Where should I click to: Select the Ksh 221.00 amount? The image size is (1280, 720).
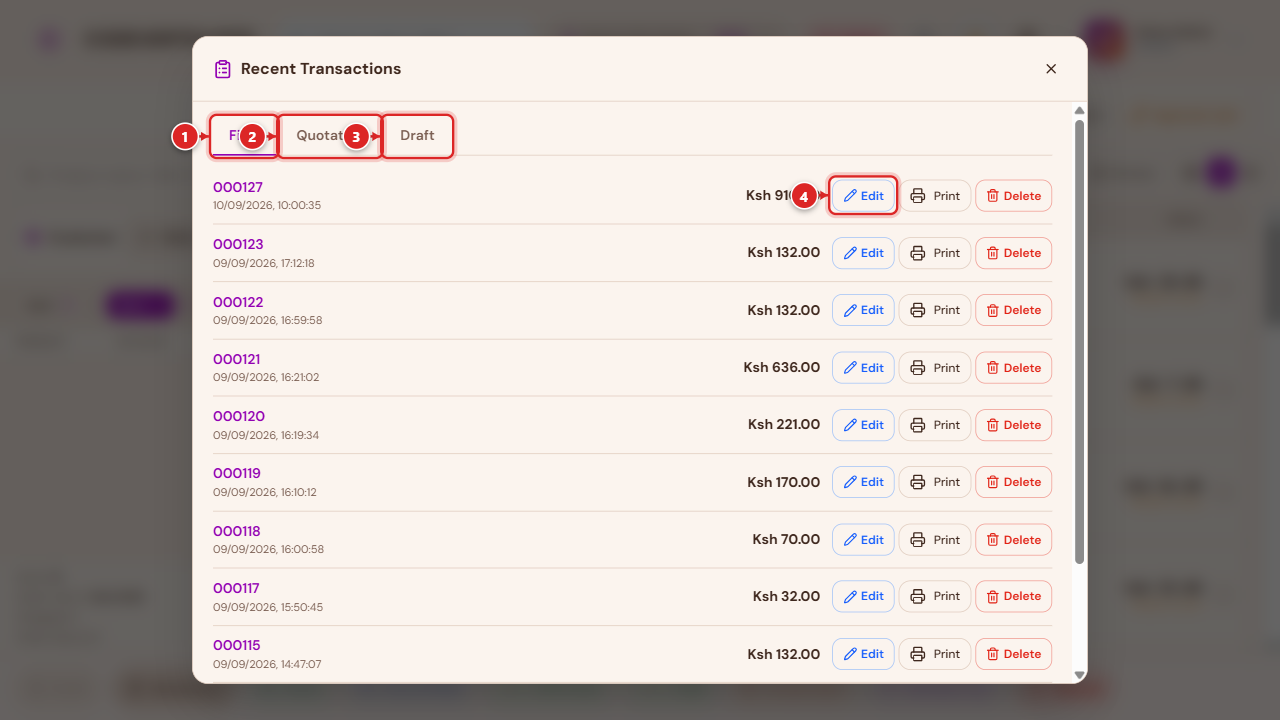click(x=784, y=425)
